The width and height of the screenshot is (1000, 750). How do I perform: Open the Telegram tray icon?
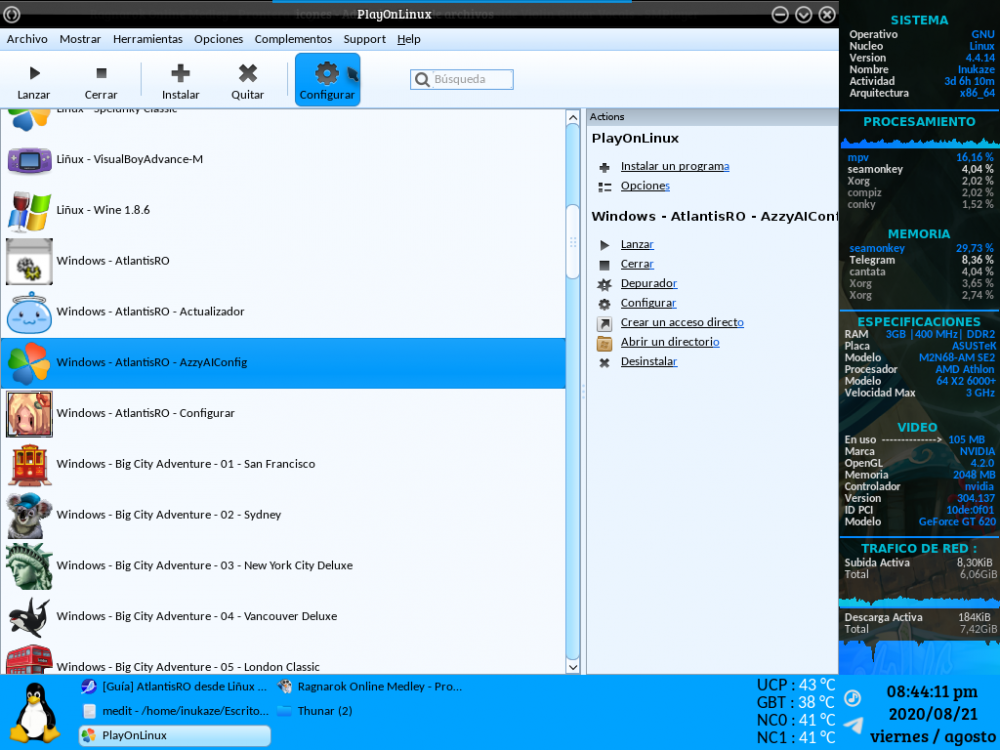coord(853,726)
